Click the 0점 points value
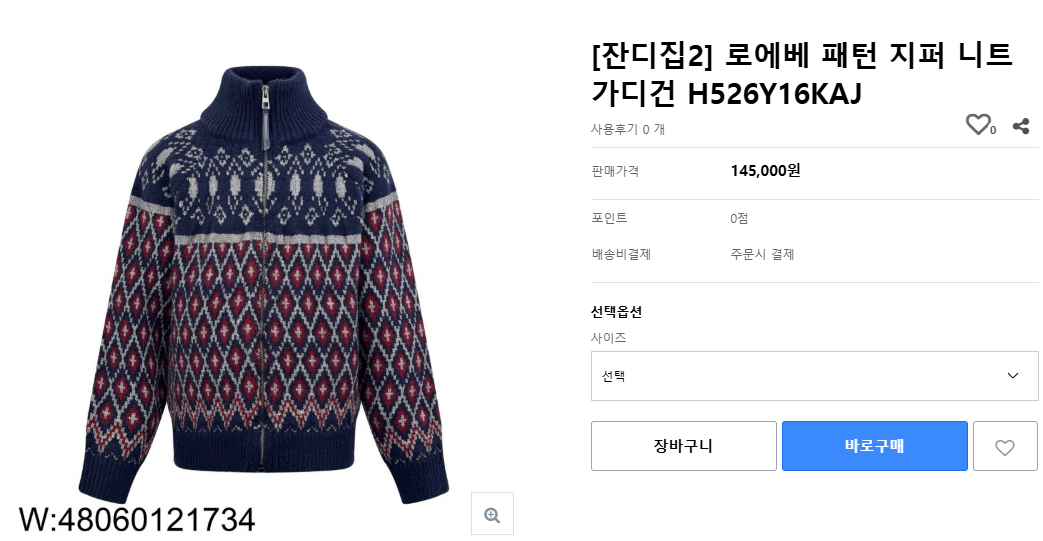This screenshot has width=1043, height=541. [740, 218]
